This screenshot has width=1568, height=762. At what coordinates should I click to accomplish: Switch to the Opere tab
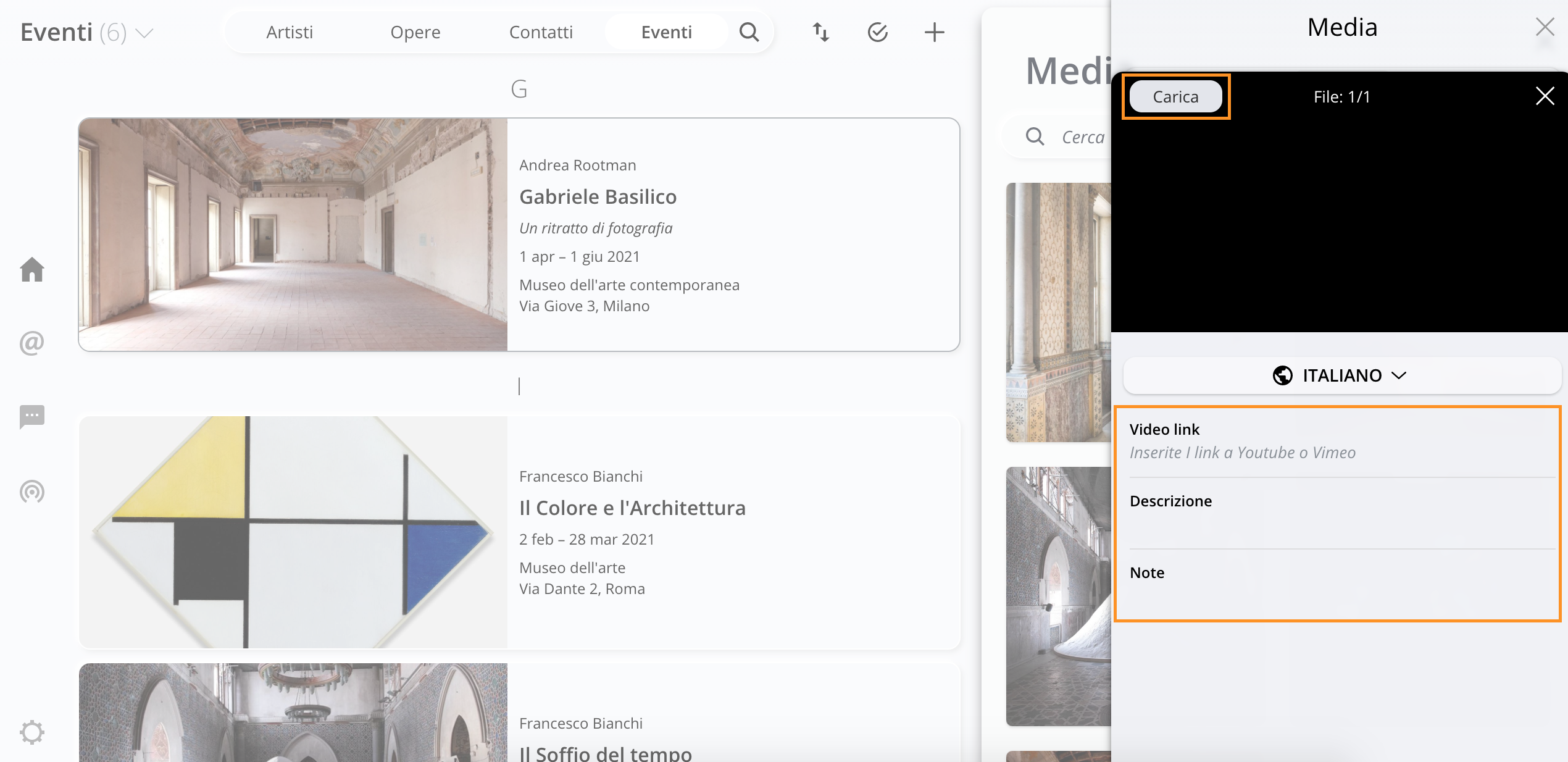(x=415, y=32)
